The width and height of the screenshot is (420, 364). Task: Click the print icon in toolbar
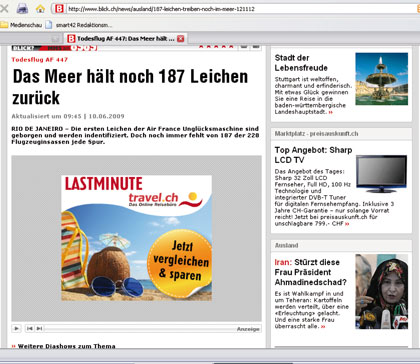(x=22, y=8)
